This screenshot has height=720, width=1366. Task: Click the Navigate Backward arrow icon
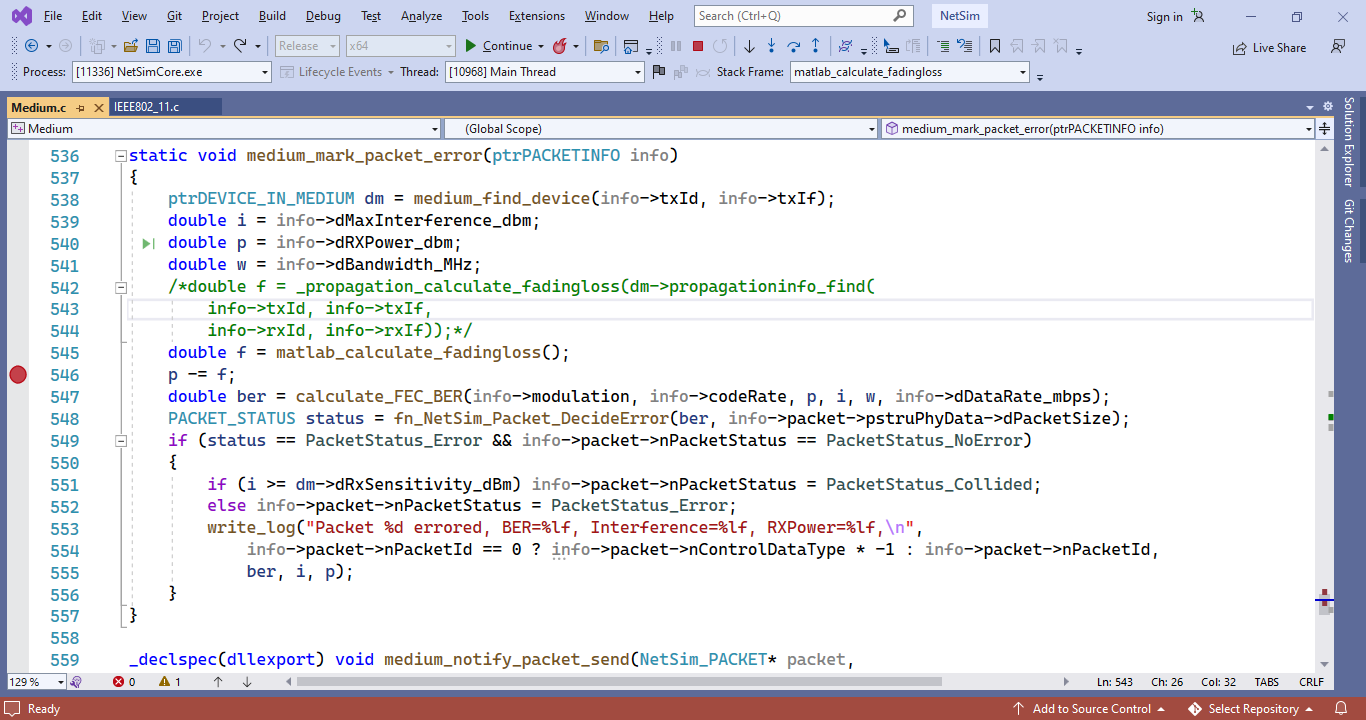(x=31, y=46)
